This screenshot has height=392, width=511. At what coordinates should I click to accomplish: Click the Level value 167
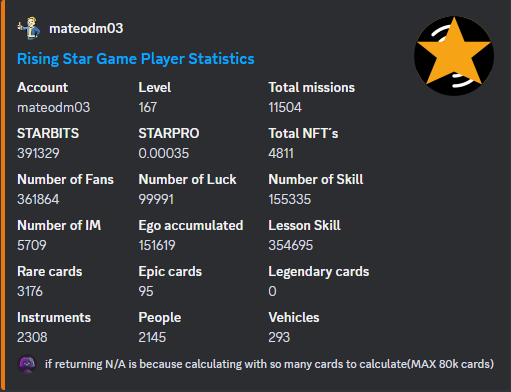coord(148,107)
